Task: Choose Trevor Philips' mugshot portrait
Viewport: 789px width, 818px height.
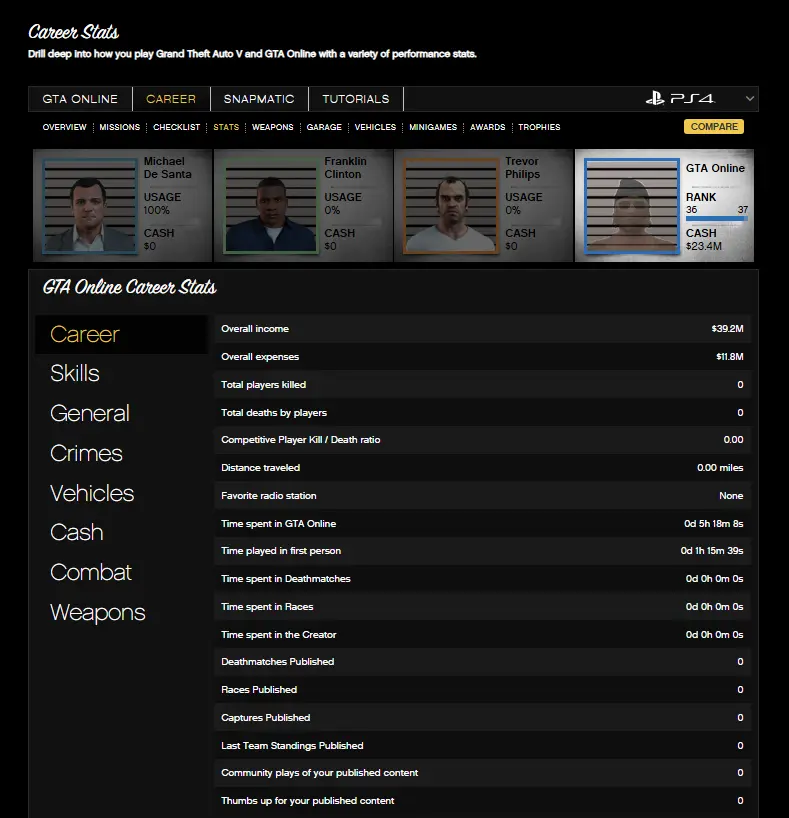Action: pyautogui.click(x=450, y=206)
